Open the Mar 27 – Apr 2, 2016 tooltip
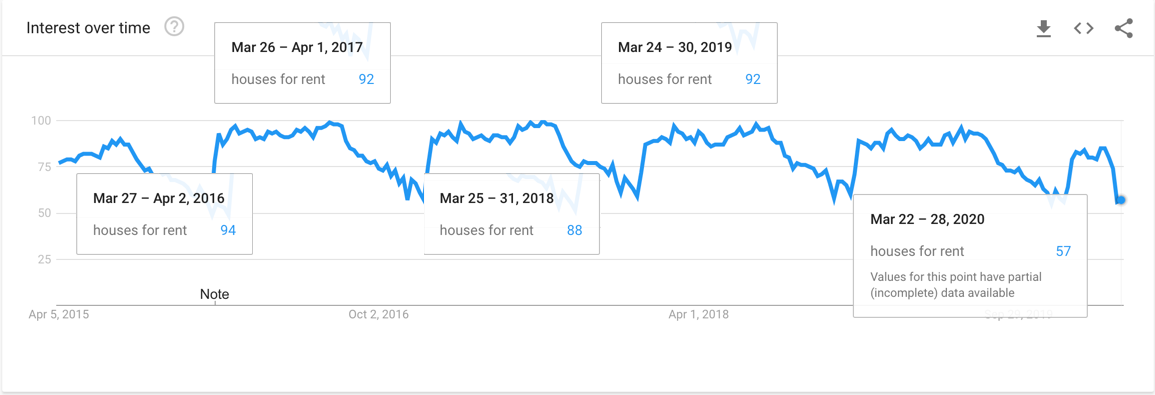 tap(164, 214)
